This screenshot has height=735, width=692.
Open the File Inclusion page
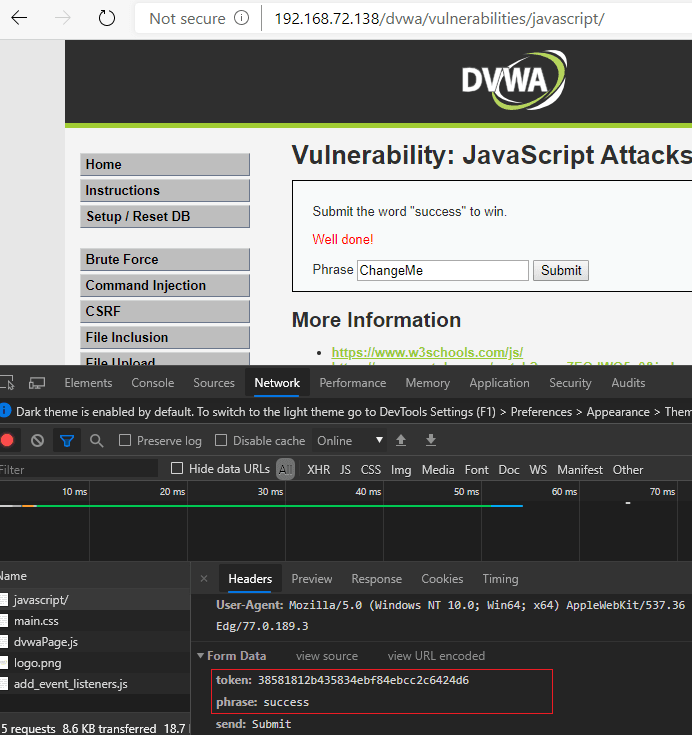165,338
